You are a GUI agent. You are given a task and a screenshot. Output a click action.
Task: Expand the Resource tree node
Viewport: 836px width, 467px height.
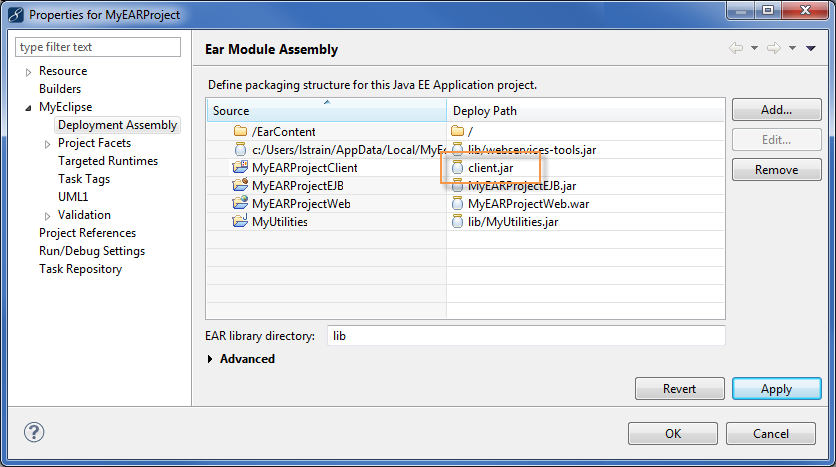[29, 72]
